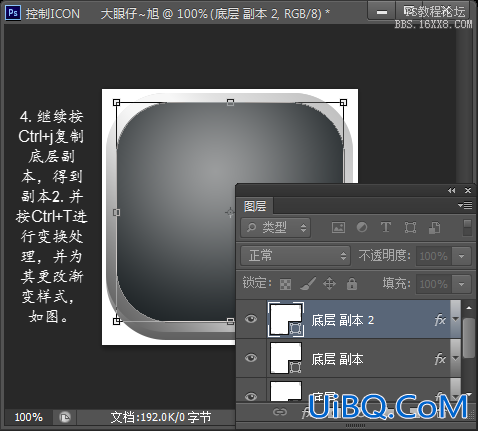Minimize the document window
The image size is (478, 431).
click(x=382, y=12)
